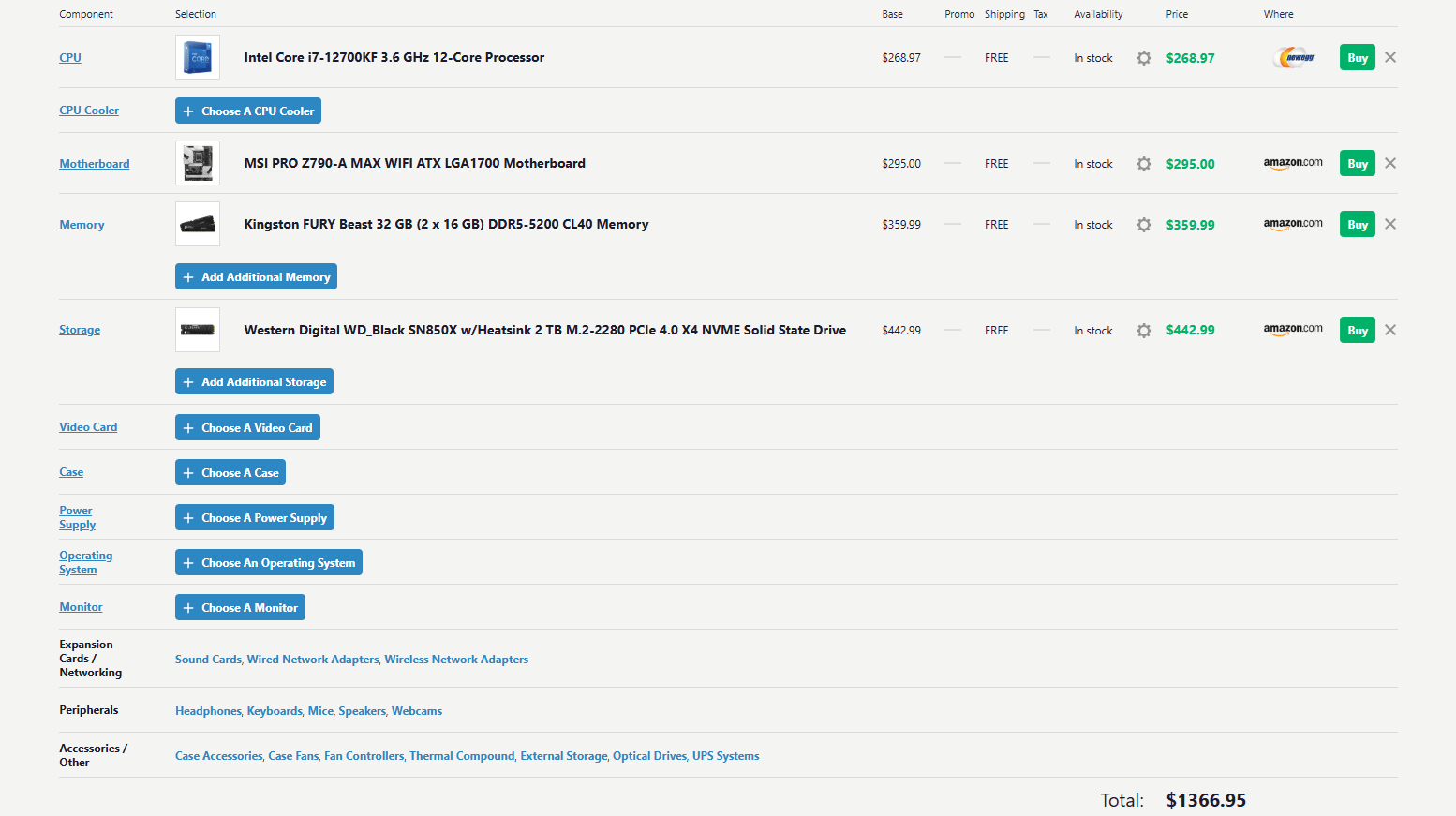Browse Case Accessories
Image resolution: width=1456 pixels, height=816 pixels.
(x=219, y=756)
